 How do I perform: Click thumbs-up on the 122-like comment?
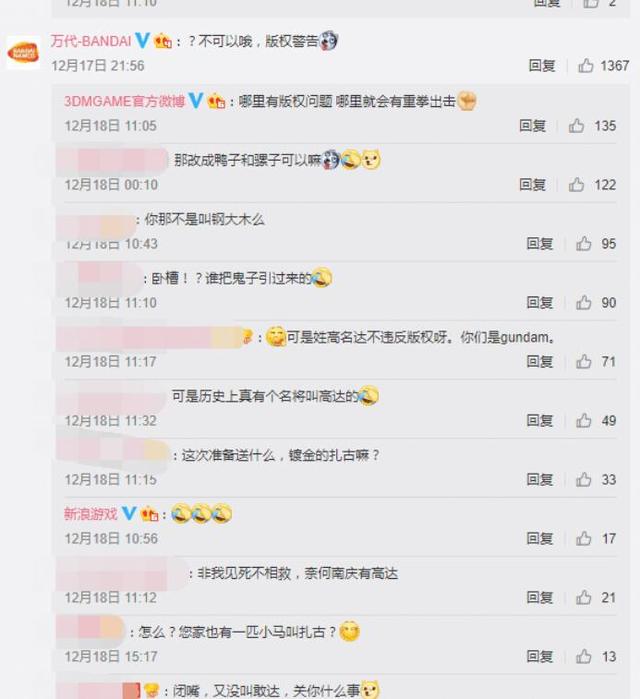coord(576,185)
